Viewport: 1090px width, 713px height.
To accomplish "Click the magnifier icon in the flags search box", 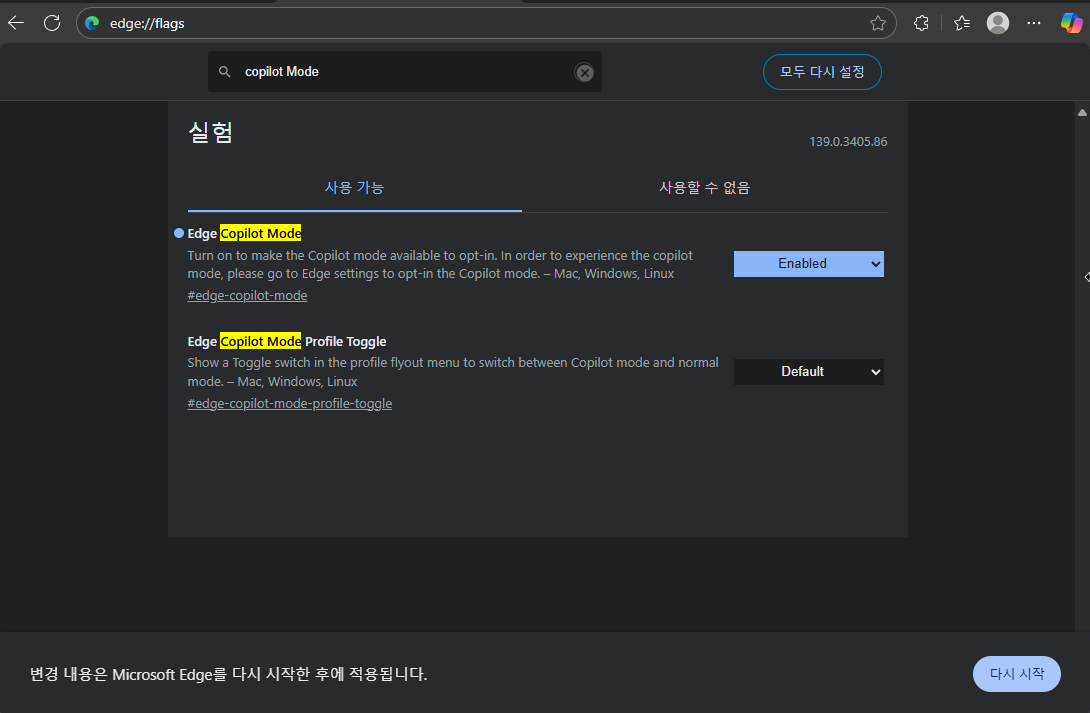I will click(225, 72).
